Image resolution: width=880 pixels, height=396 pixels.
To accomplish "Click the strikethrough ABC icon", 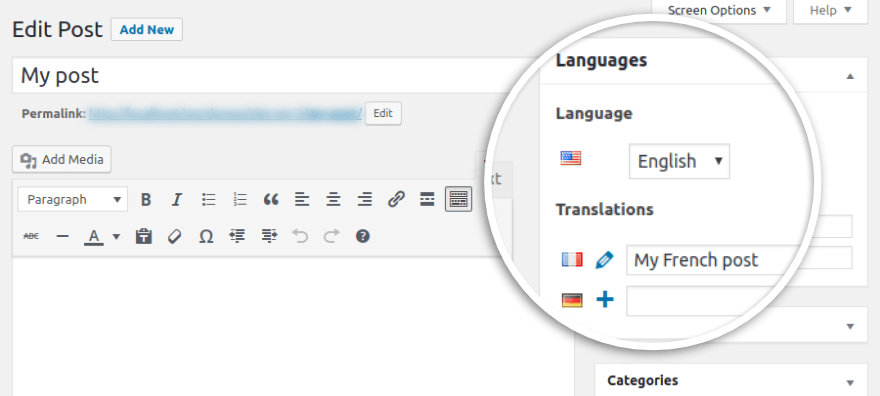I will (31, 237).
